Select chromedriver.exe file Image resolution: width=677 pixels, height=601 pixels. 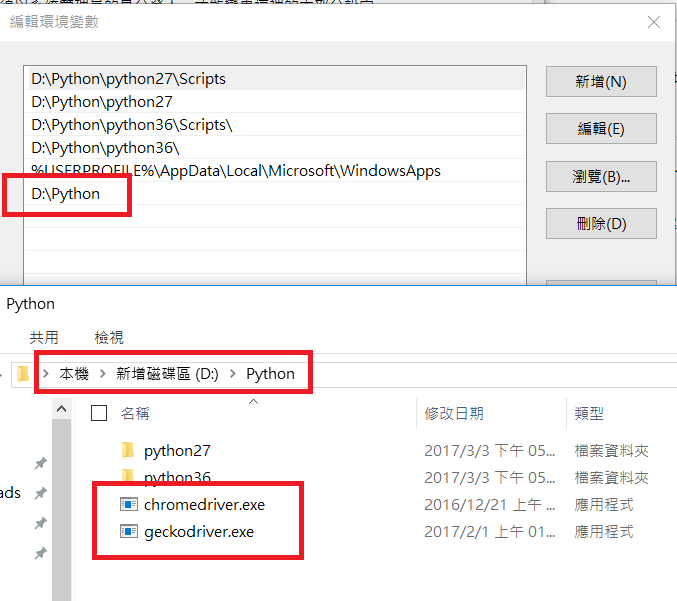point(204,504)
